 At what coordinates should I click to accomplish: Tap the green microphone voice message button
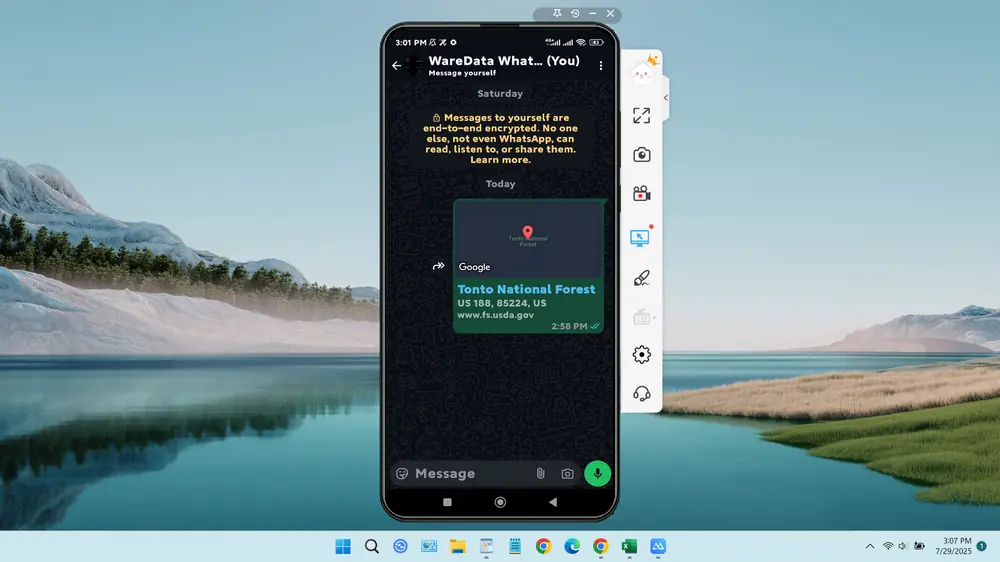click(x=598, y=473)
